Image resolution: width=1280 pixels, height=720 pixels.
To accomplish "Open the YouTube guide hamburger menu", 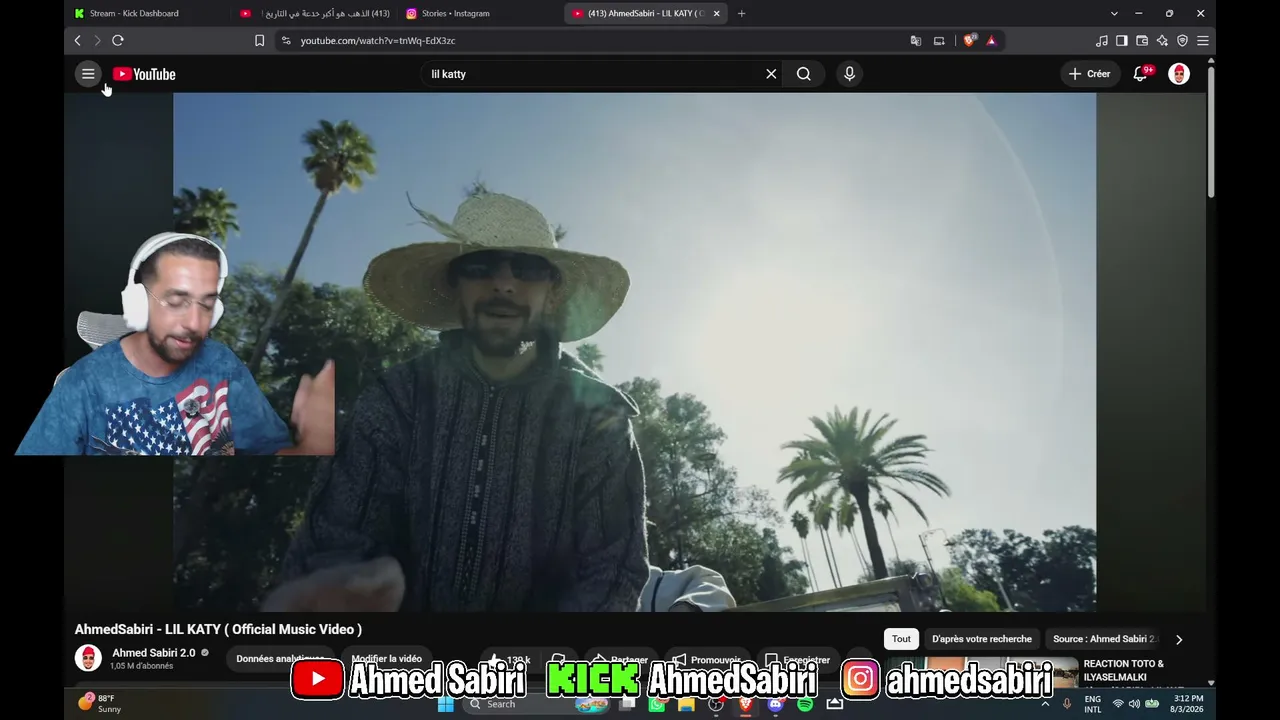I will click(x=88, y=74).
